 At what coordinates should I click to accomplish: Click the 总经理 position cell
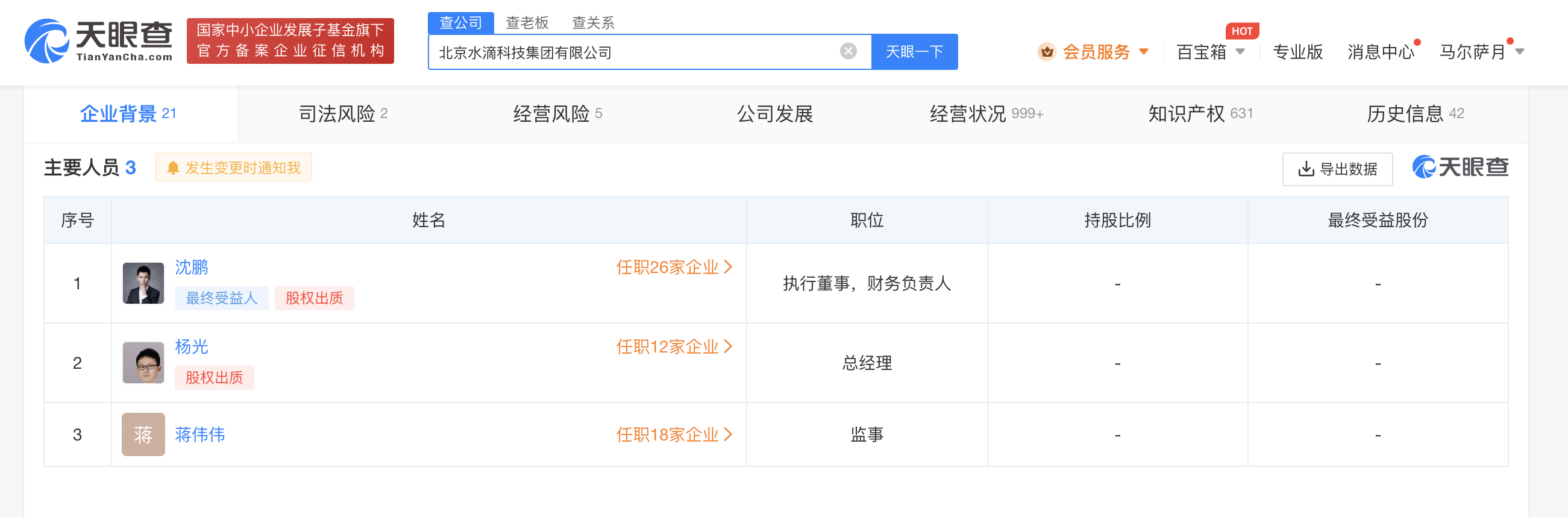[x=867, y=363]
